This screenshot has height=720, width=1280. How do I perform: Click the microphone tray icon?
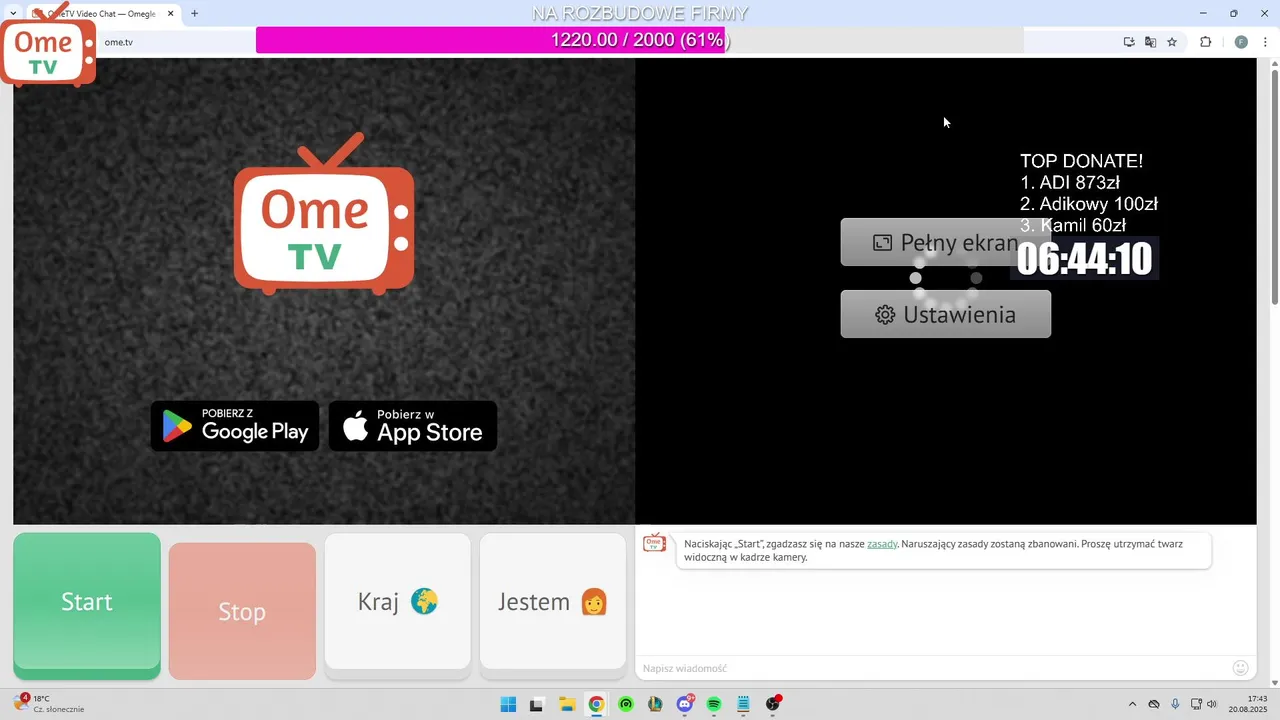[x=1175, y=704]
